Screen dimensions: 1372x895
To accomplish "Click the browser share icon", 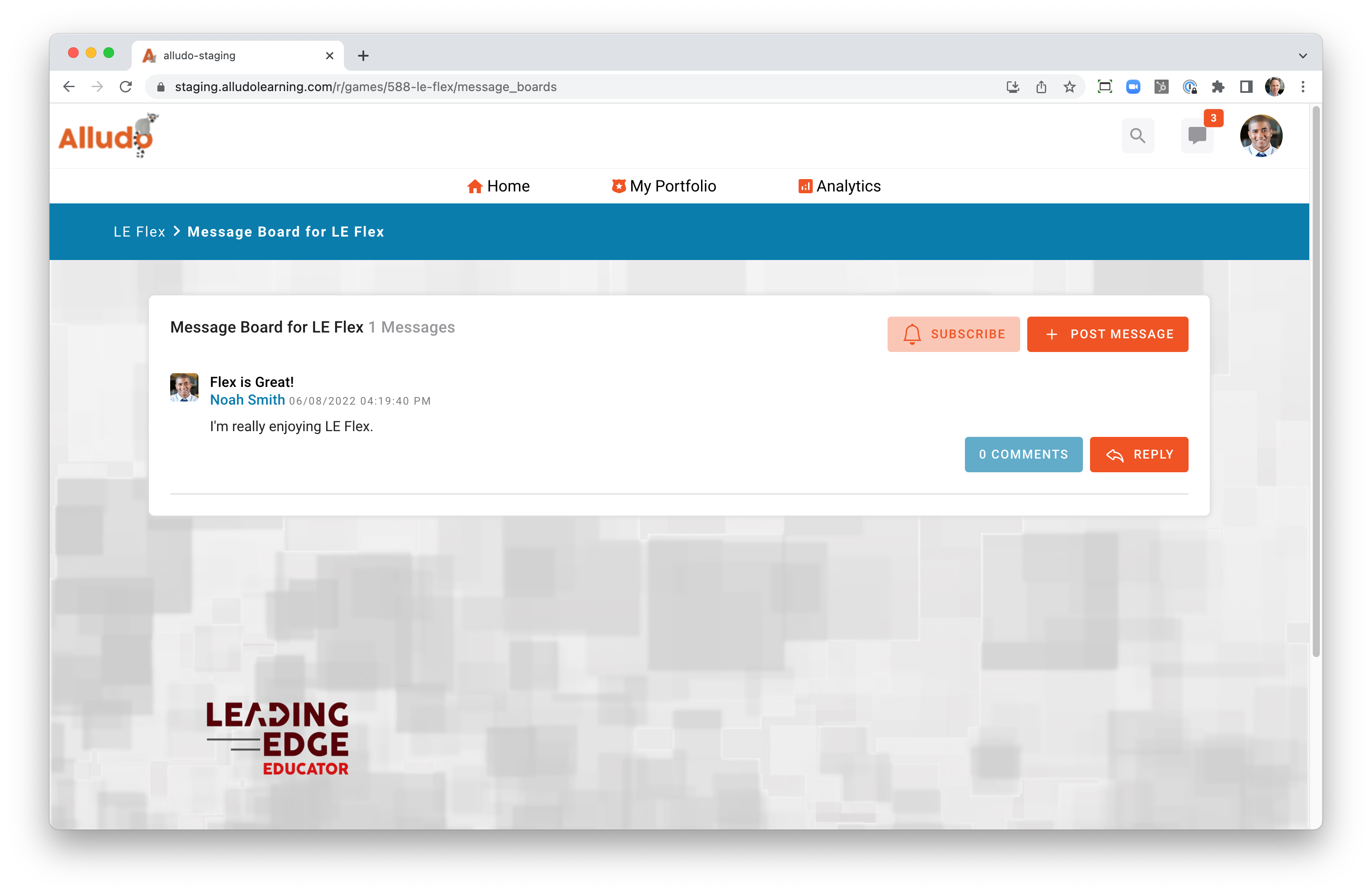I will (x=1041, y=87).
